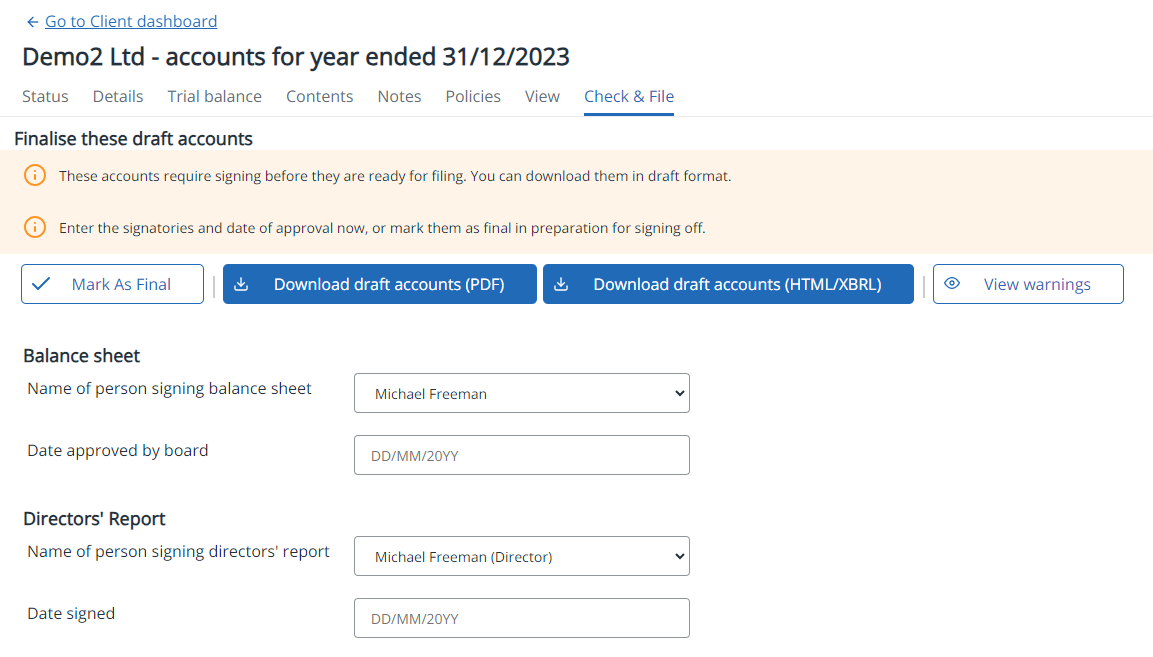The image size is (1153, 657).
Task: Select the Notes tab
Action: [x=399, y=97]
